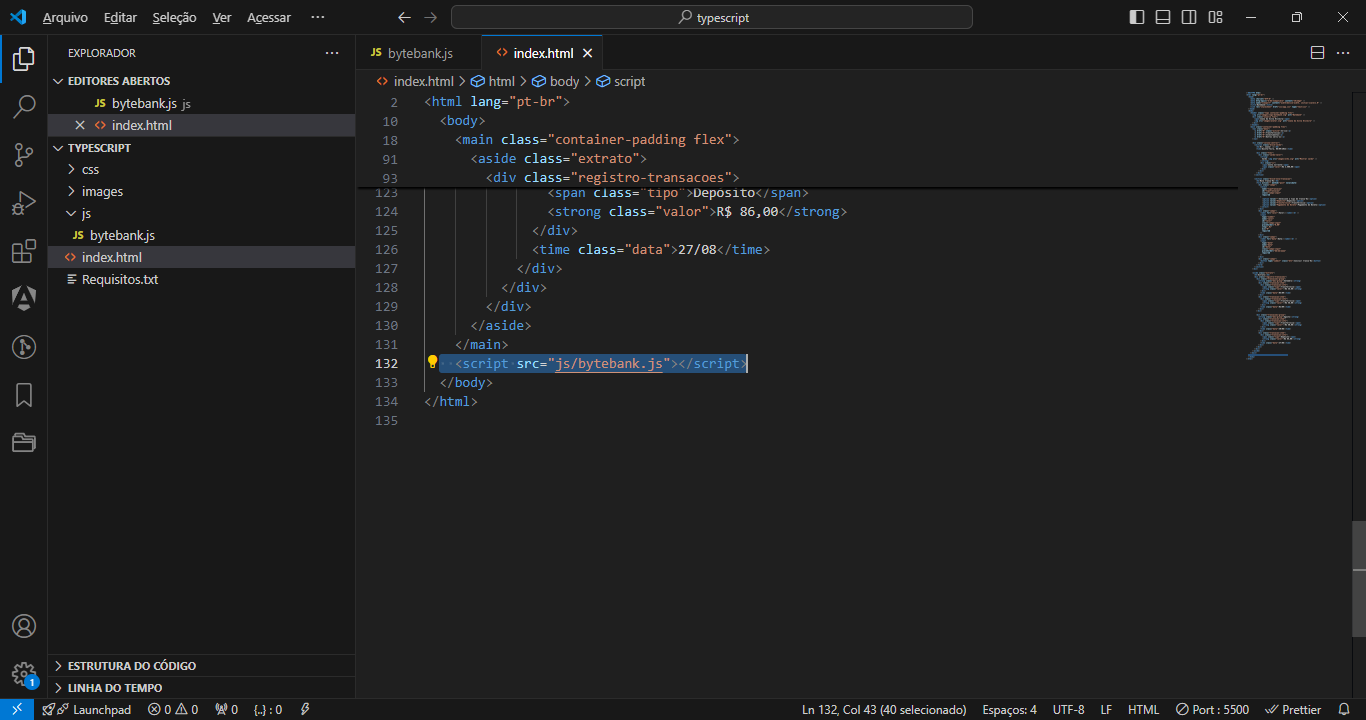1366x720 pixels.
Task: Open the Git Graph icon in activity bar
Action: point(24,347)
